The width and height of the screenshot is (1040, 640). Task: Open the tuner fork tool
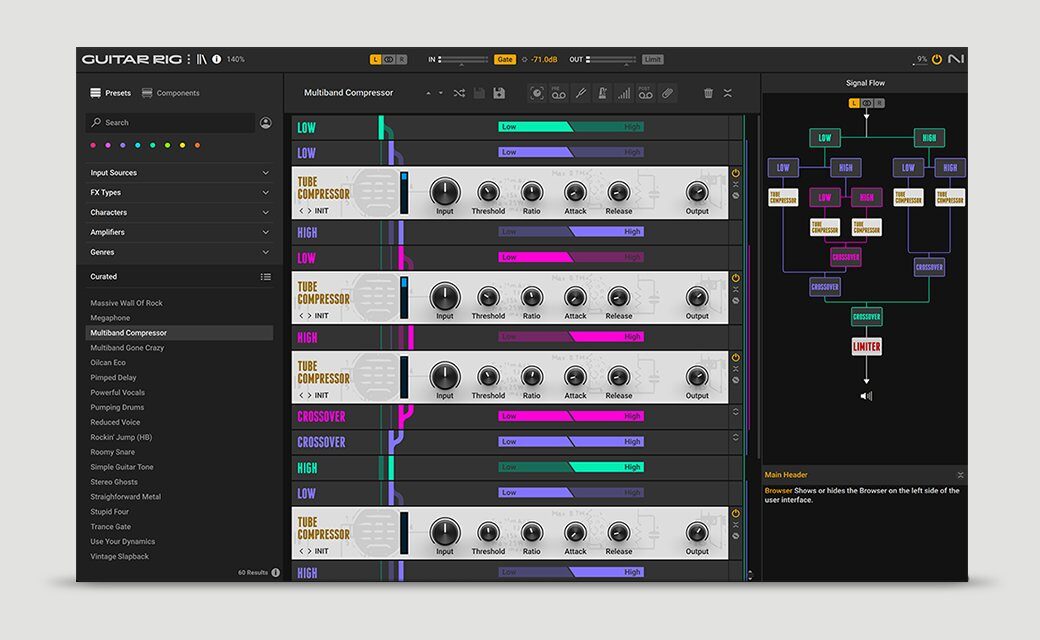580,94
